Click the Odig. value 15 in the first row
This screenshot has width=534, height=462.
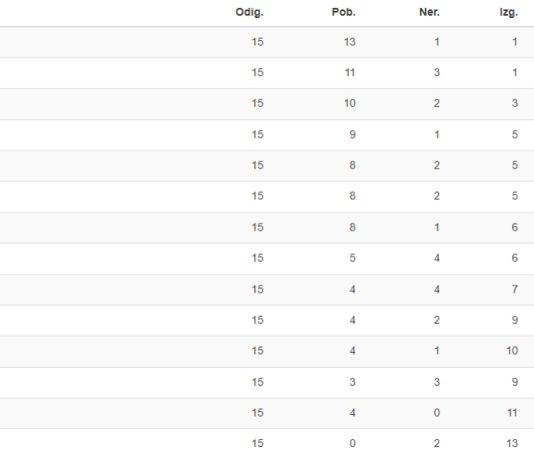257,42
